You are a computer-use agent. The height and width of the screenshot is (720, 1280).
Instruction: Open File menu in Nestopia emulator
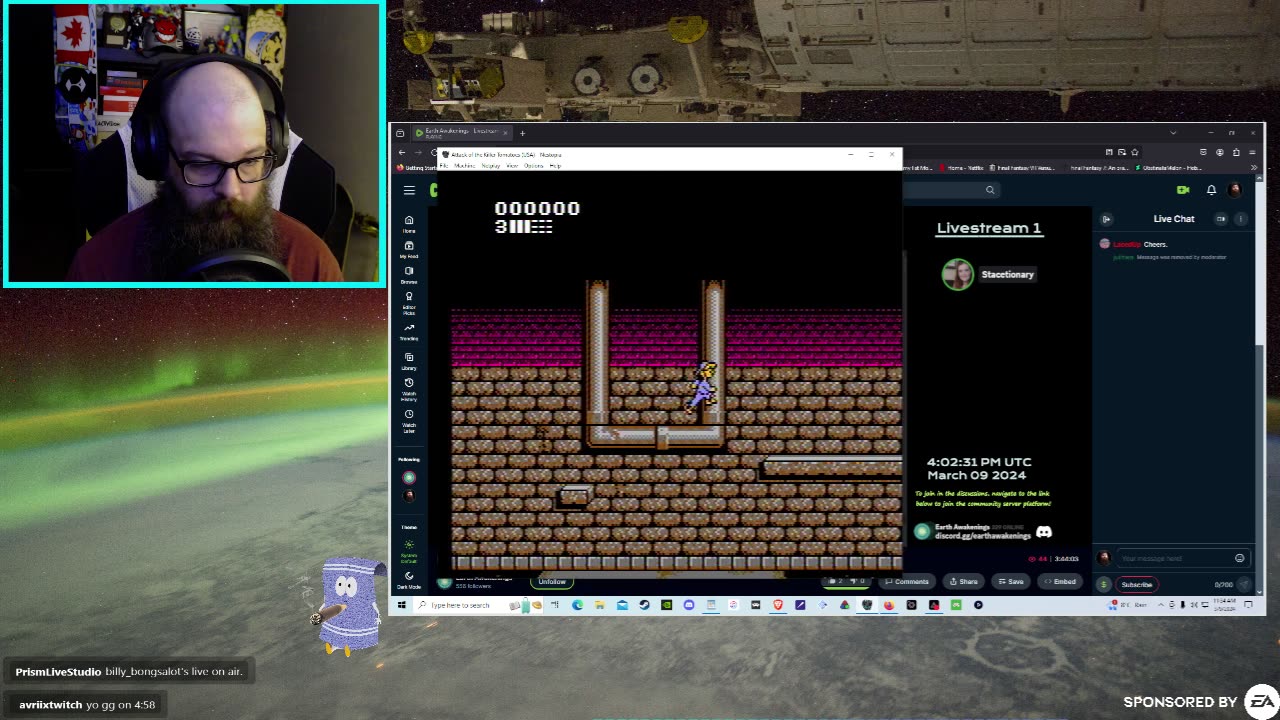click(445, 166)
